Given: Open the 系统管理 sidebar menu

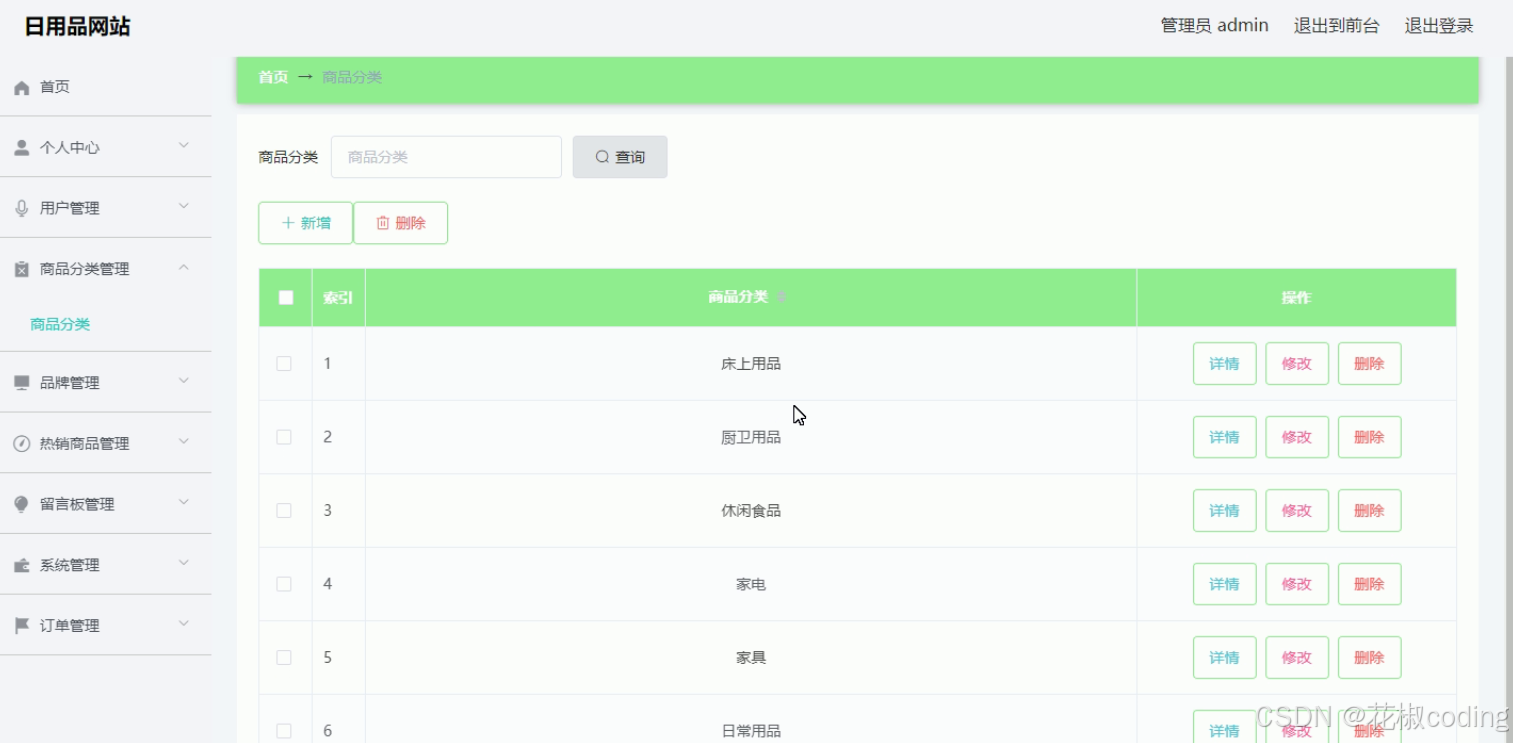Looking at the screenshot, I should click(105, 565).
